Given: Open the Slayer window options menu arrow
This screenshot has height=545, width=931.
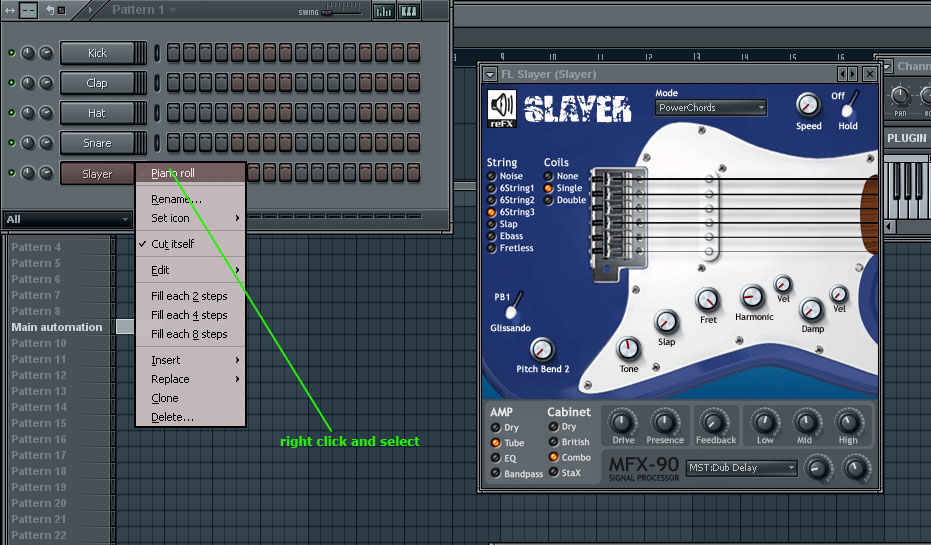Looking at the screenshot, I should 490,74.
